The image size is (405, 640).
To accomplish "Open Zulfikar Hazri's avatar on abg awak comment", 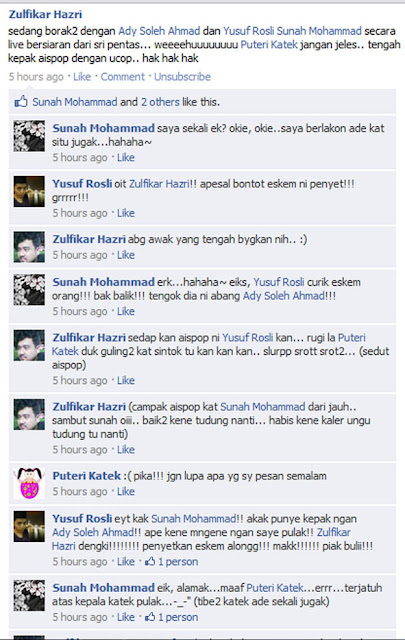I will (x=29, y=247).
